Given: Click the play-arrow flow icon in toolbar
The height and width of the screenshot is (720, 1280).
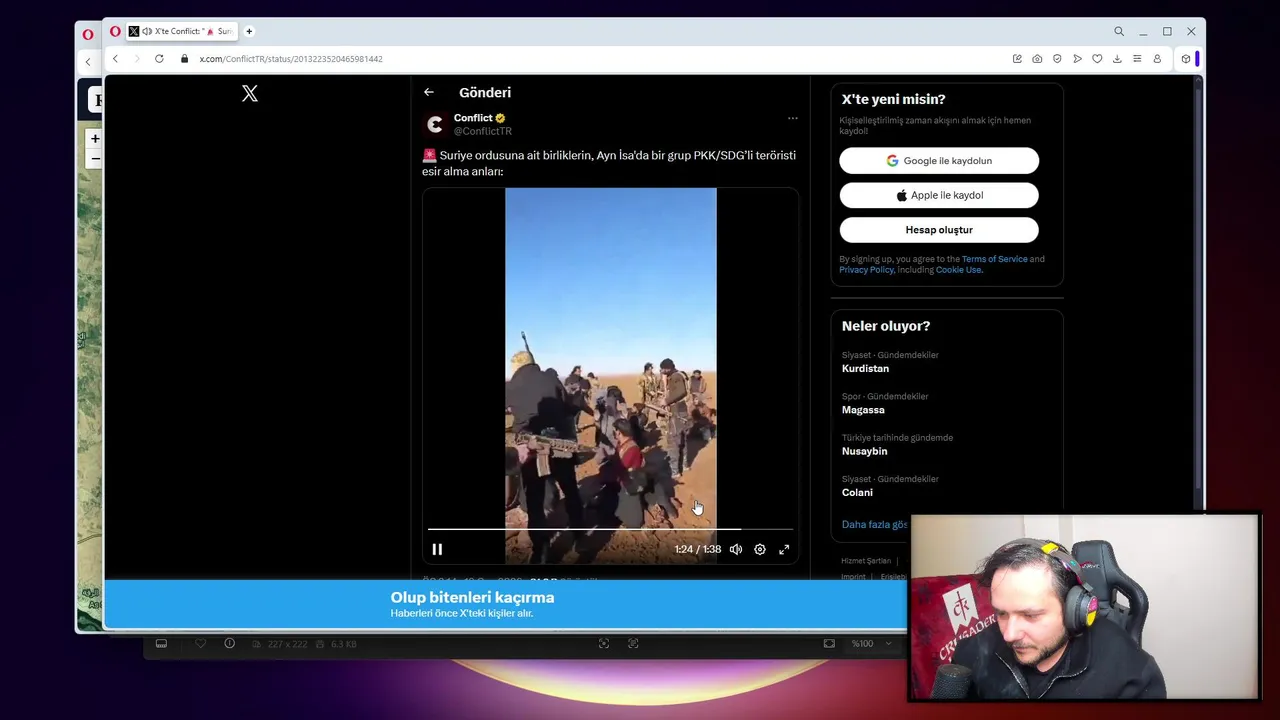Looking at the screenshot, I should click(x=1077, y=59).
